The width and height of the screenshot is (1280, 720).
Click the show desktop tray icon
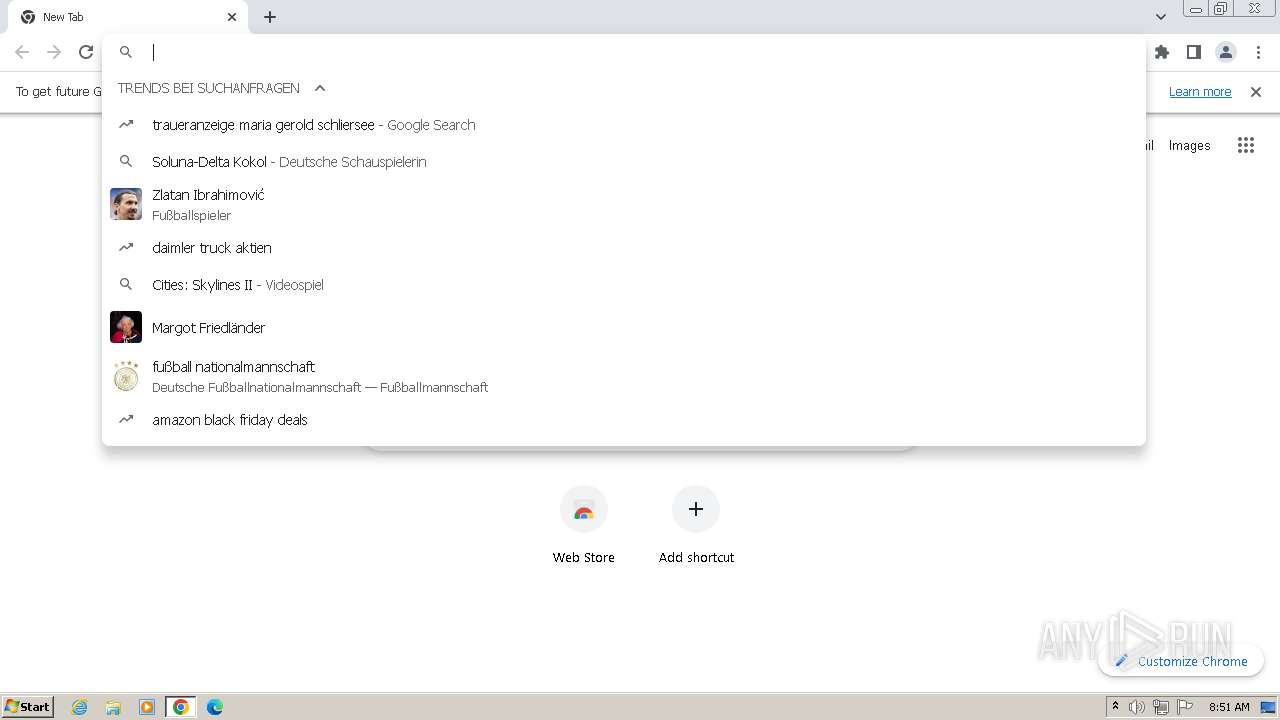pyautogui.click(x=1269, y=707)
